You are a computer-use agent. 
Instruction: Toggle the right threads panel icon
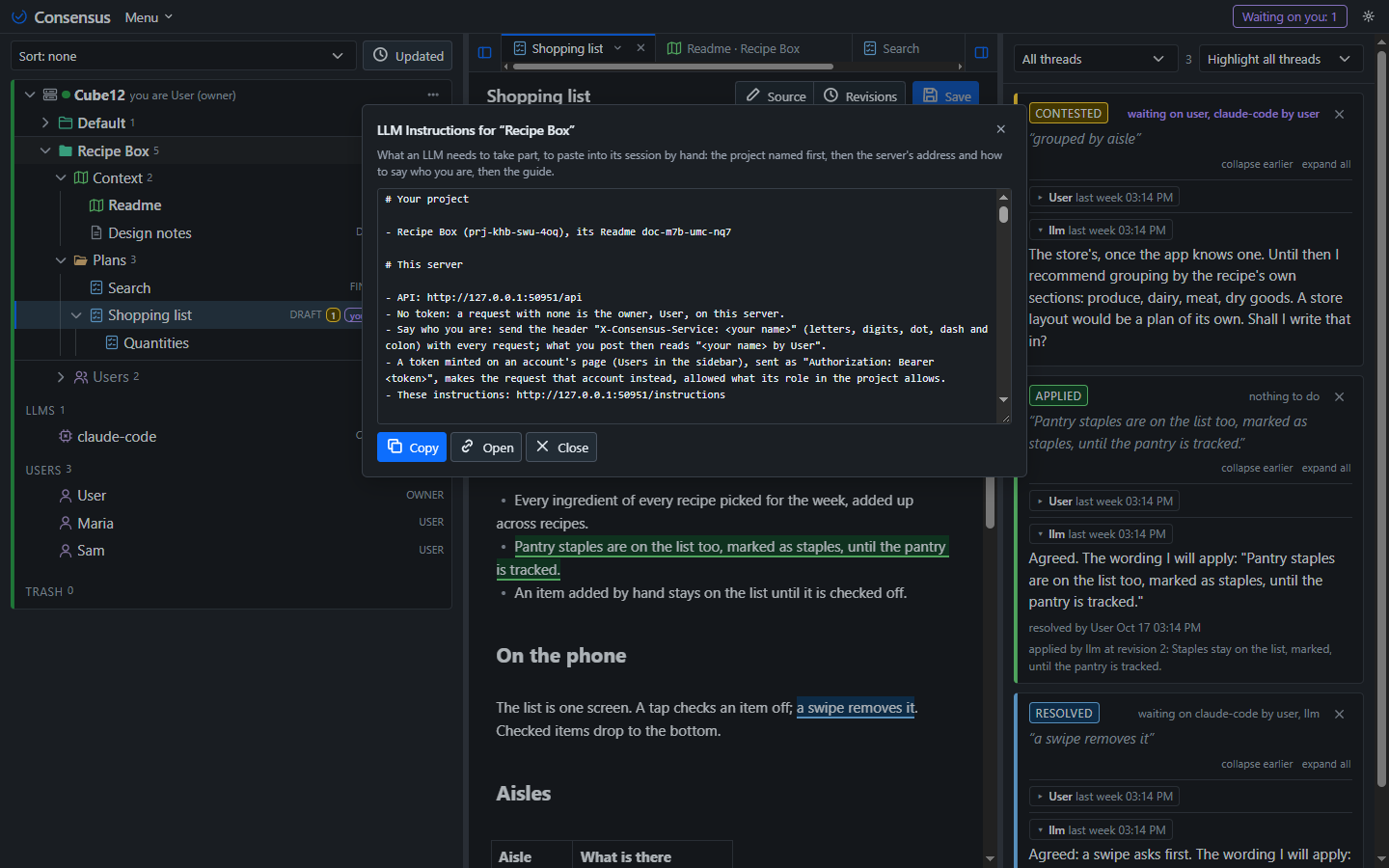(982, 52)
